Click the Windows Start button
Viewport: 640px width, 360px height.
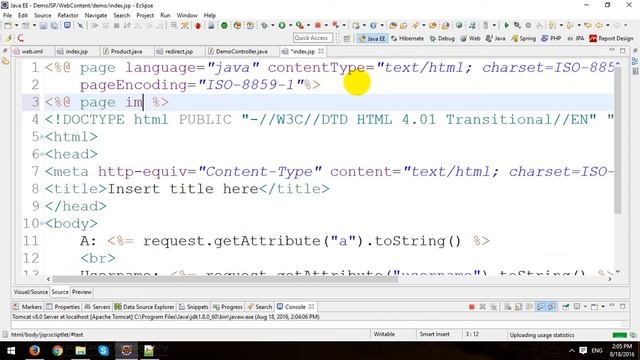pyautogui.click(x=11, y=350)
